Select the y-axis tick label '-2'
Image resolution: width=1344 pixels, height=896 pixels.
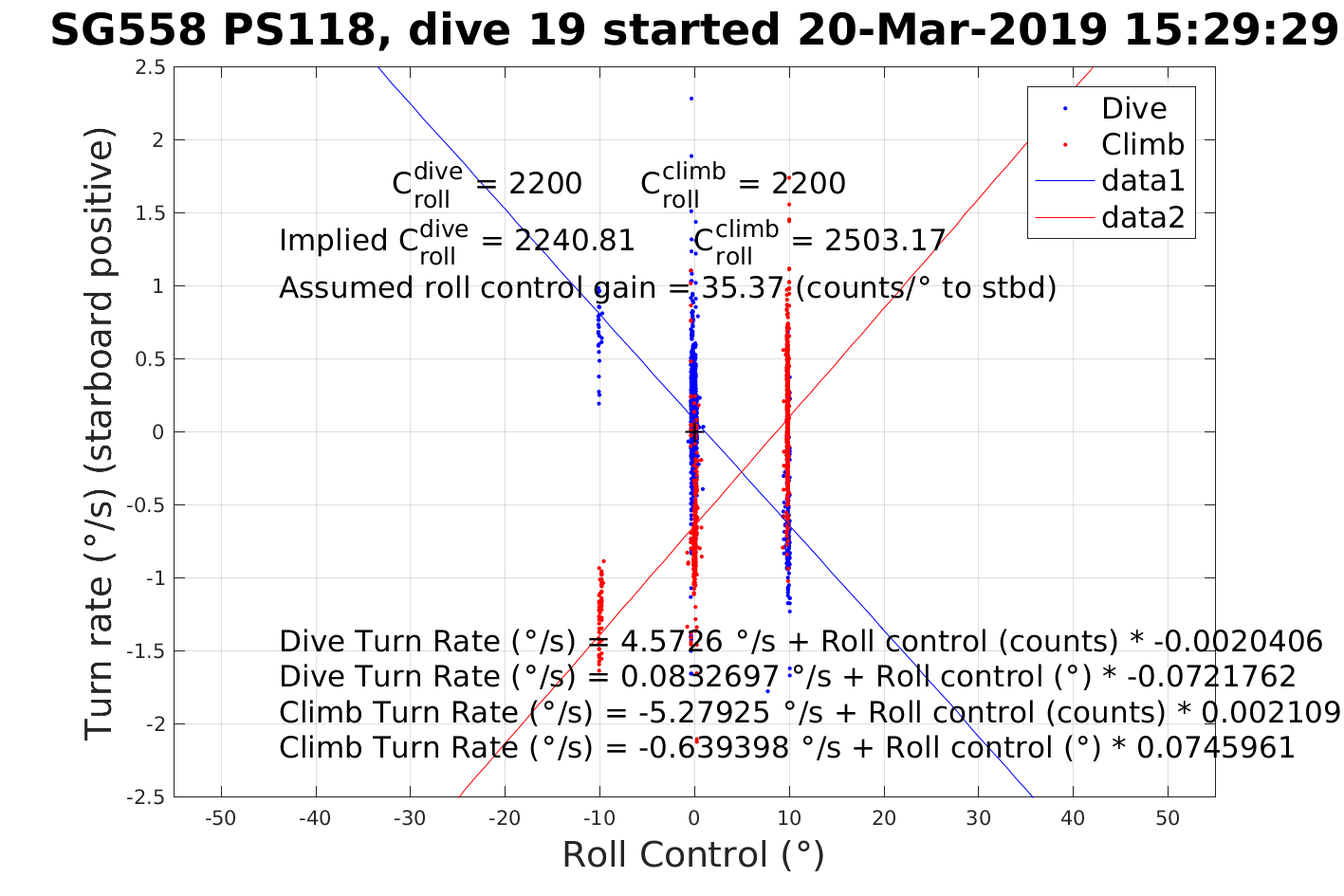pos(155,724)
